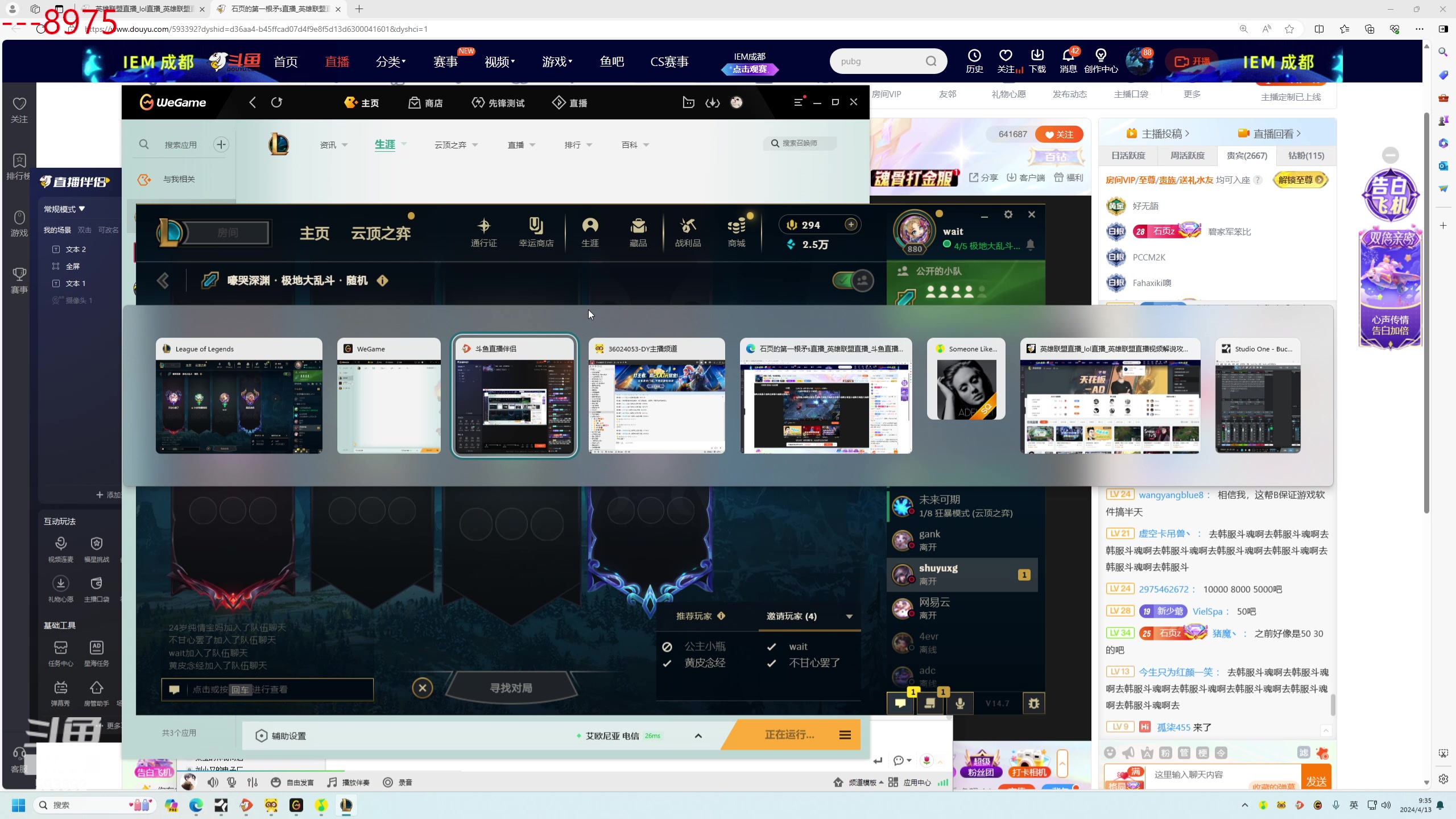Click the 寻找对局 find match button

click(x=511, y=688)
